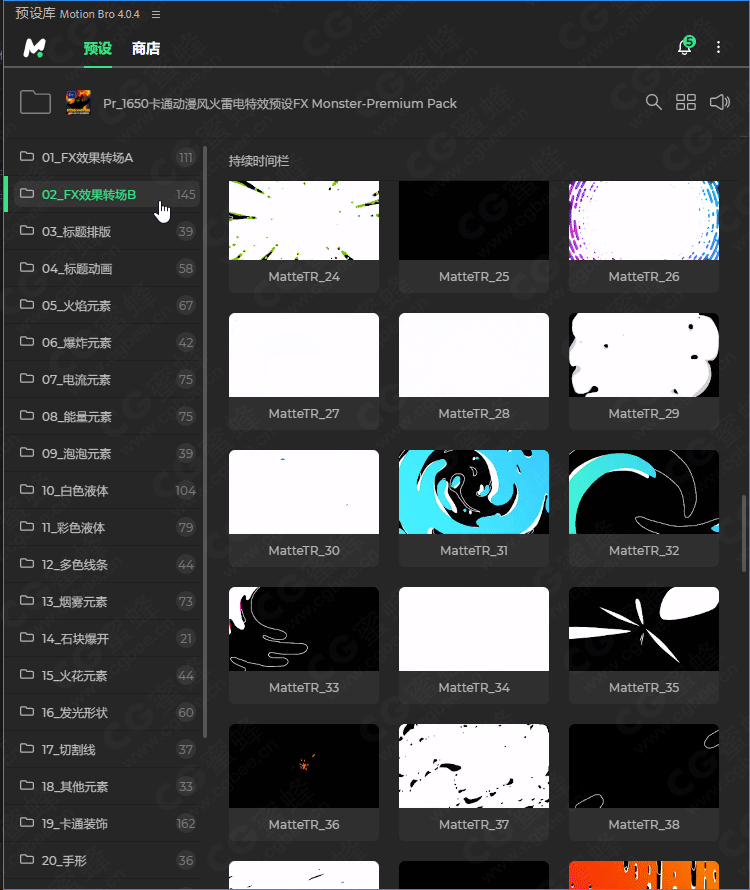Click the category list vertical scrollbar

point(205,443)
